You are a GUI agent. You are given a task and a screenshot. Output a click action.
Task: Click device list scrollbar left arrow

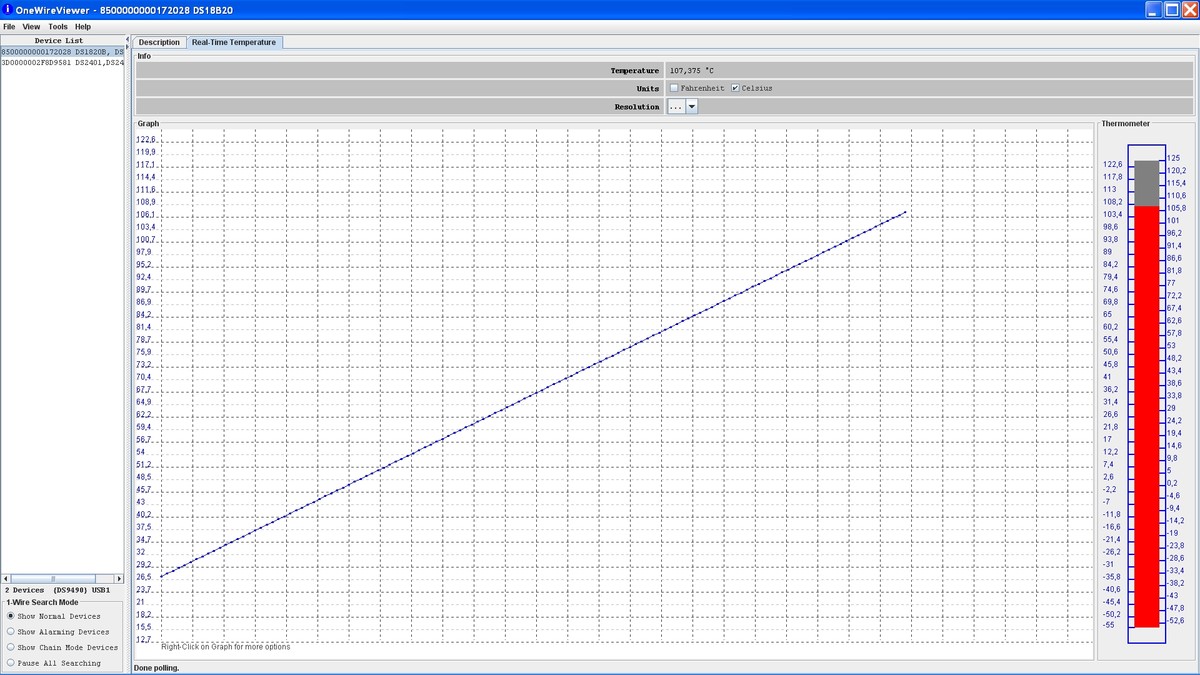(5, 579)
